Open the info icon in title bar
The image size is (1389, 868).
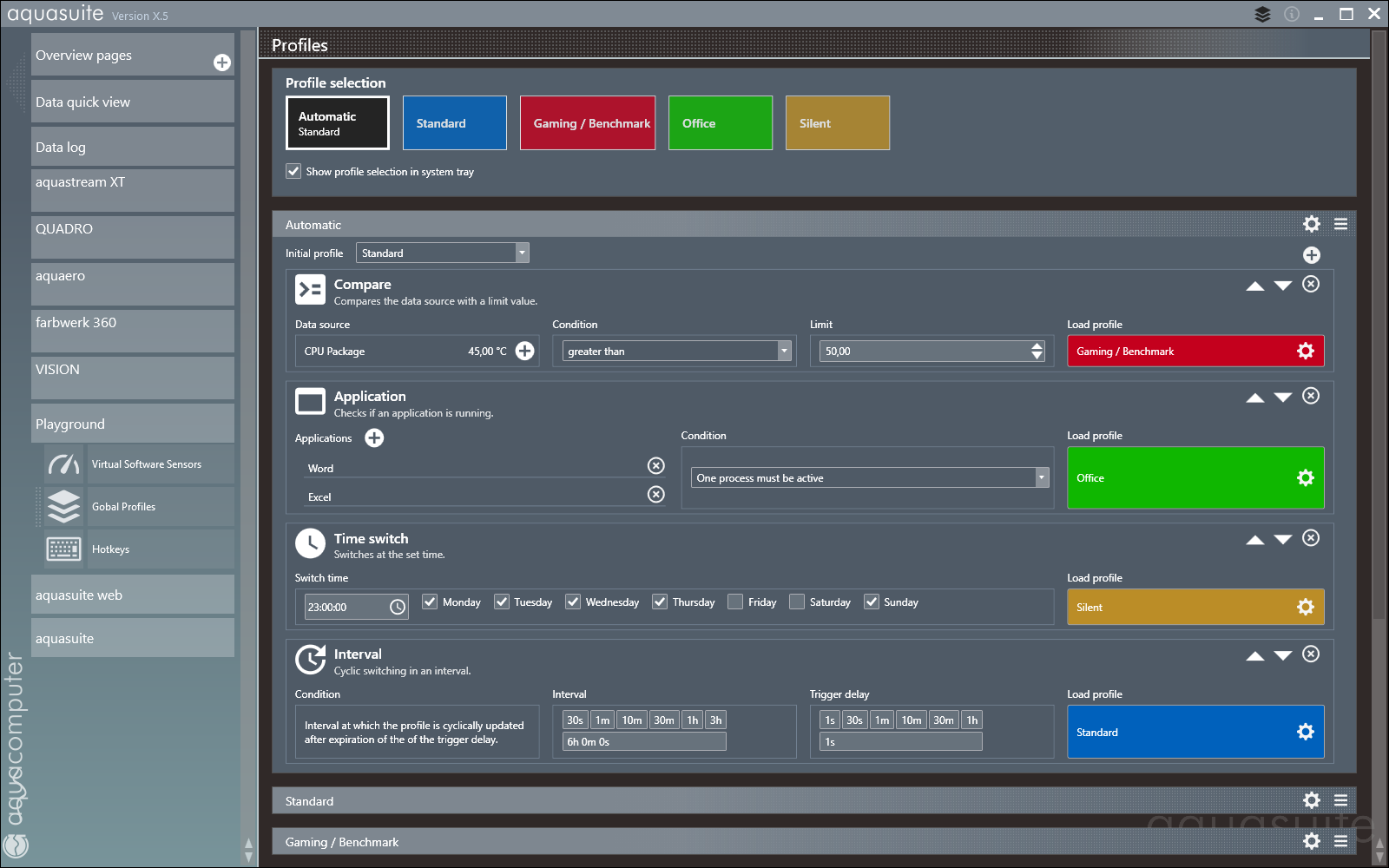(x=1292, y=14)
